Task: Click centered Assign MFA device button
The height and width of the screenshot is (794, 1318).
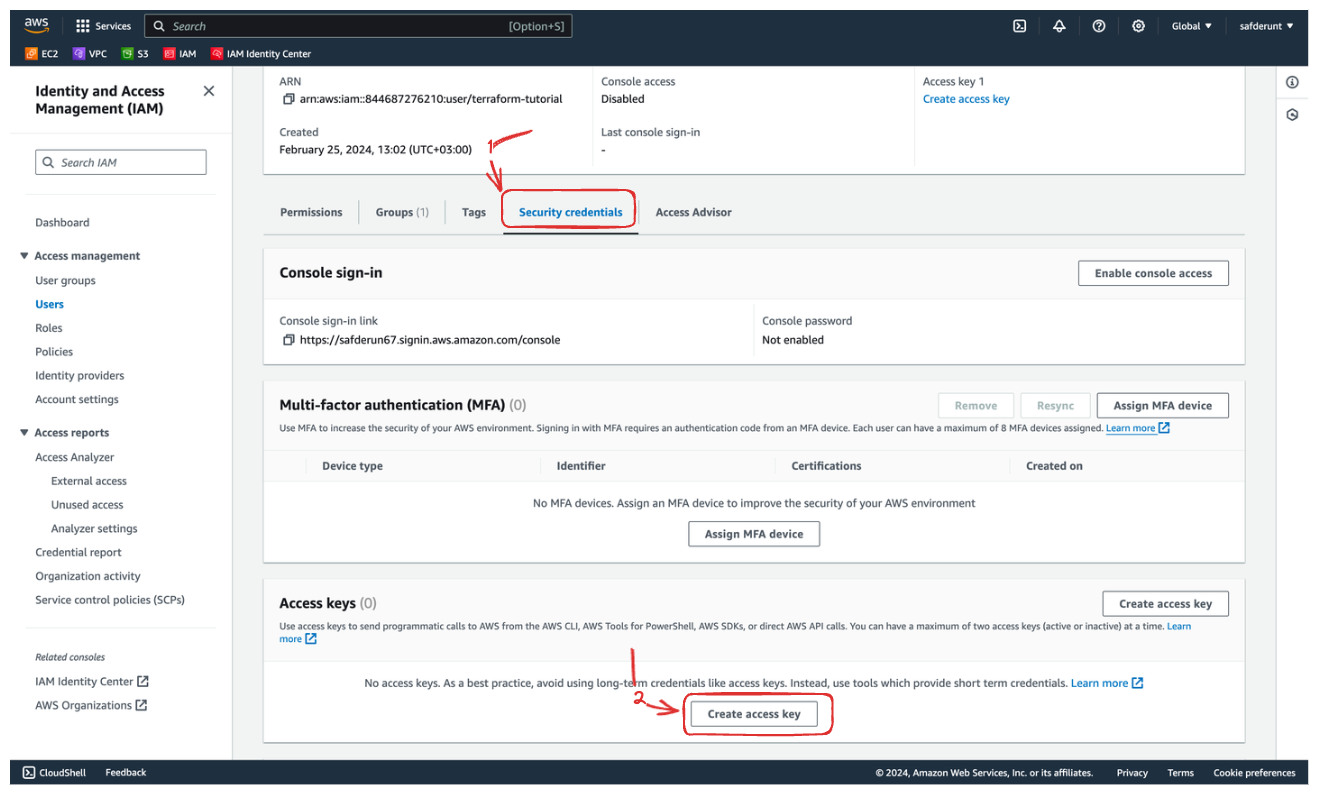Action: 754,534
